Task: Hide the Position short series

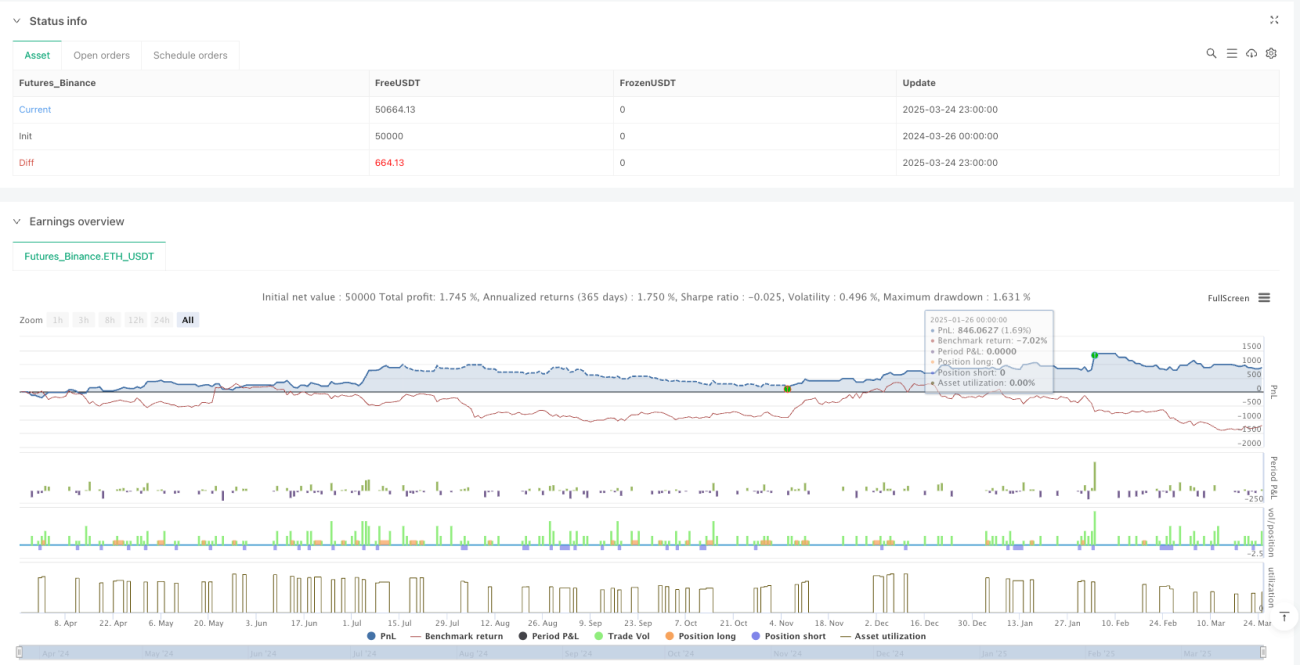Action: tap(790, 636)
